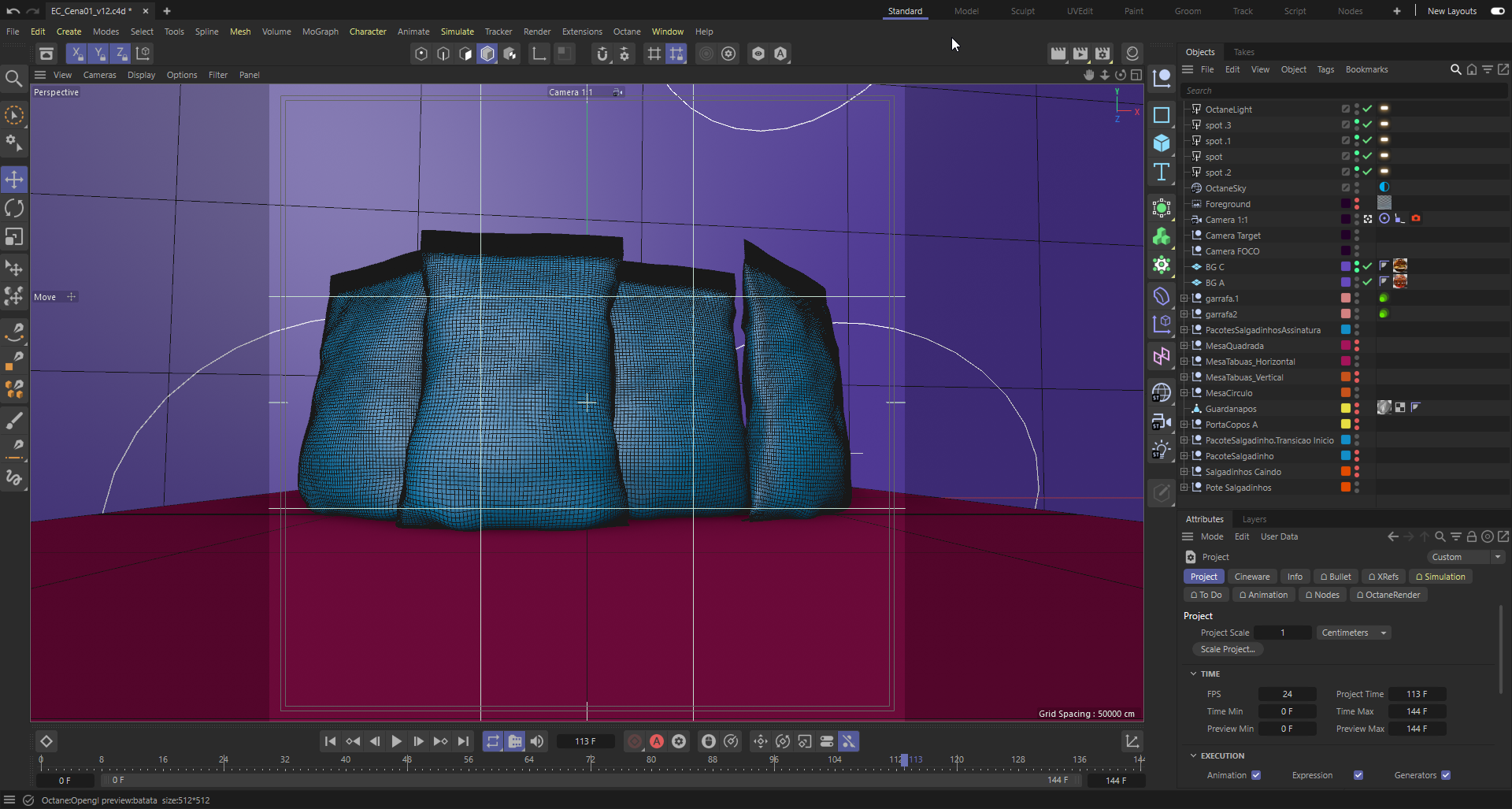The image size is (1512, 809).
Task: Toggle the New Layouts switch
Action: pyautogui.click(x=1497, y=11)
